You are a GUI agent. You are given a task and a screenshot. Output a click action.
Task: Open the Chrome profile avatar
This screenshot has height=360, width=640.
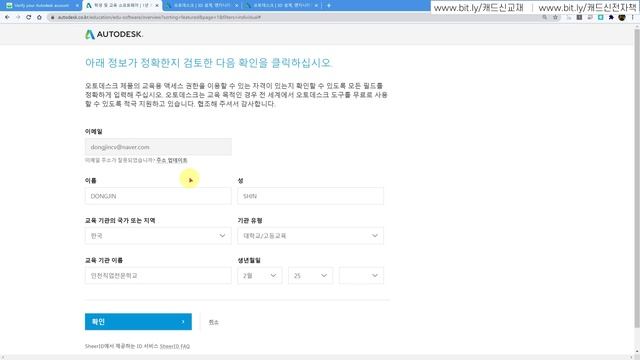[x=622, y=17]
